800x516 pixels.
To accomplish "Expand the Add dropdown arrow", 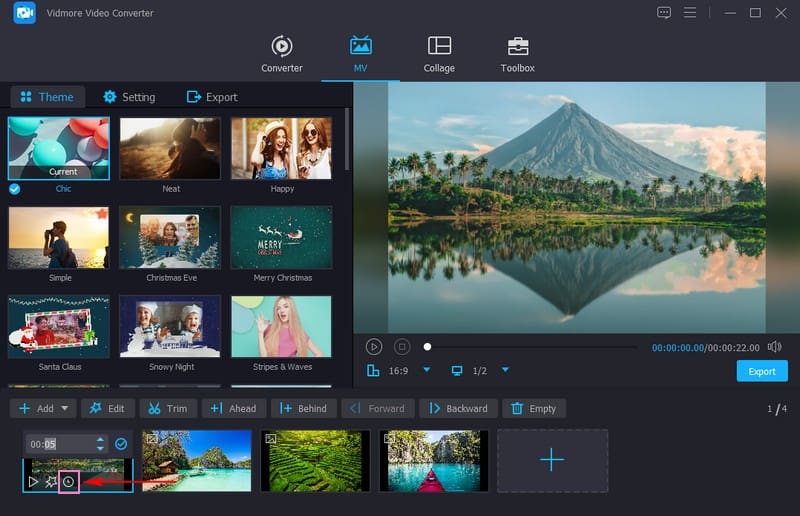I will pyautogui.click(x=66, y=408).
